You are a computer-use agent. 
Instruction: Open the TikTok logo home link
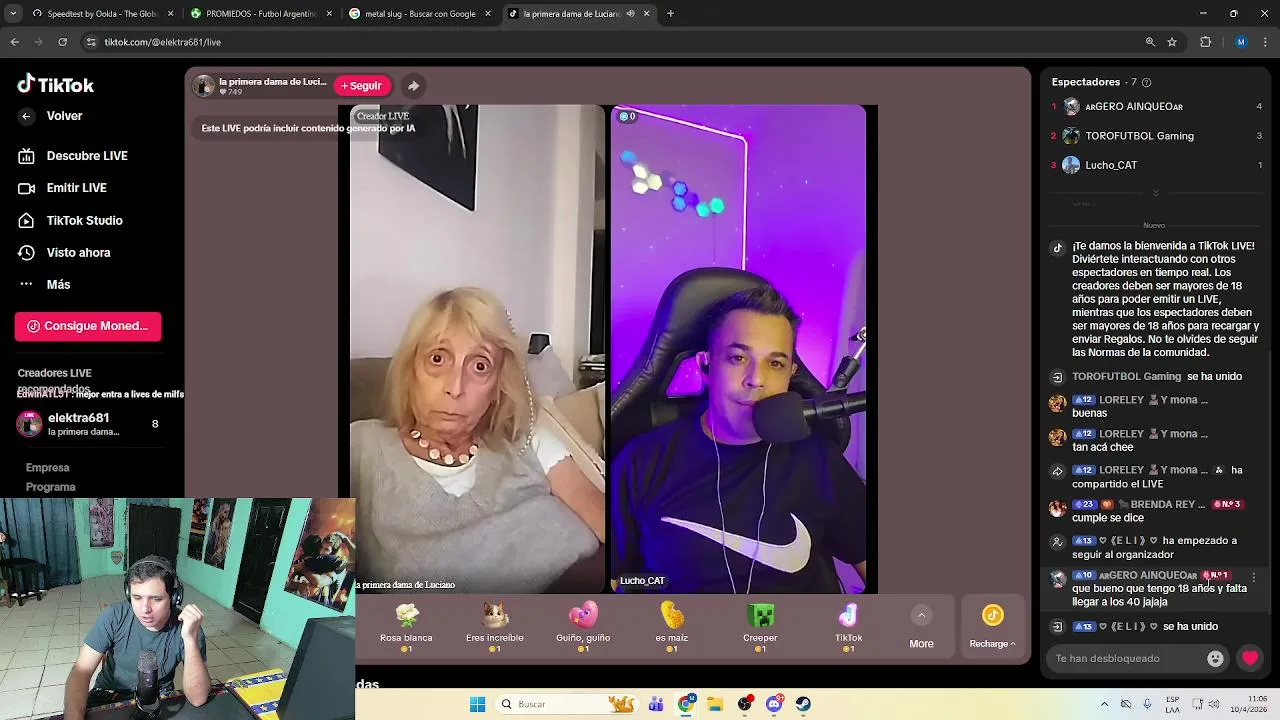pos(56,85)
